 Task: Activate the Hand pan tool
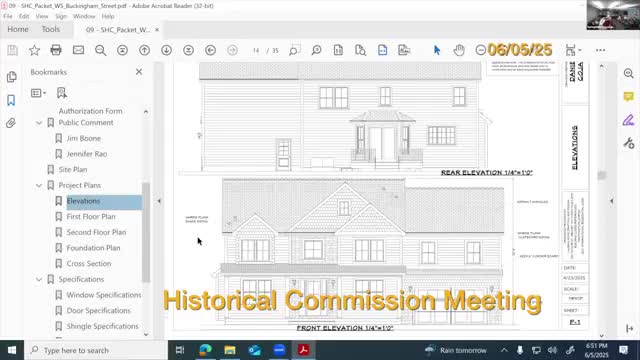[x=459, y=50]
